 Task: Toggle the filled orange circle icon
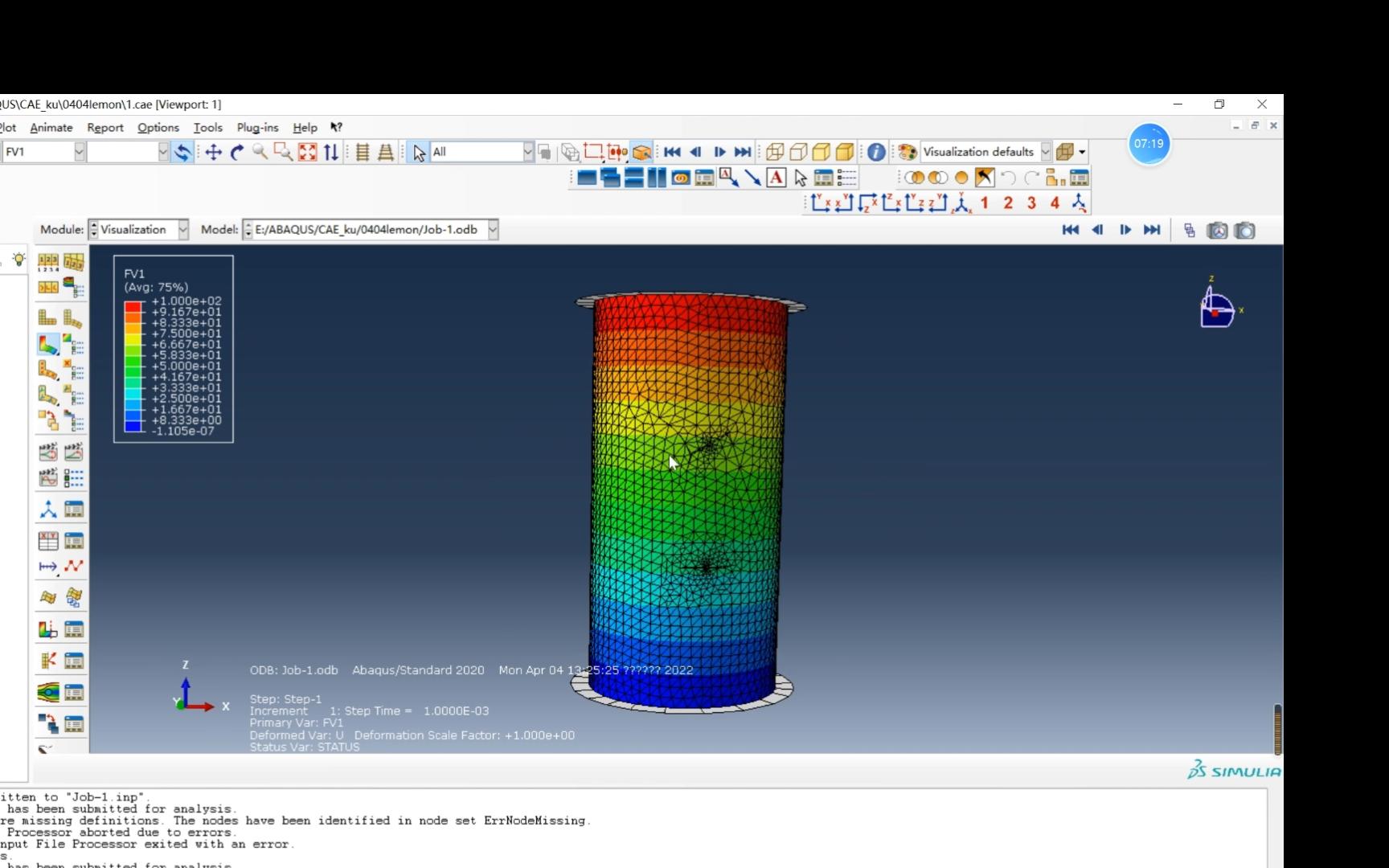(961, 178)
